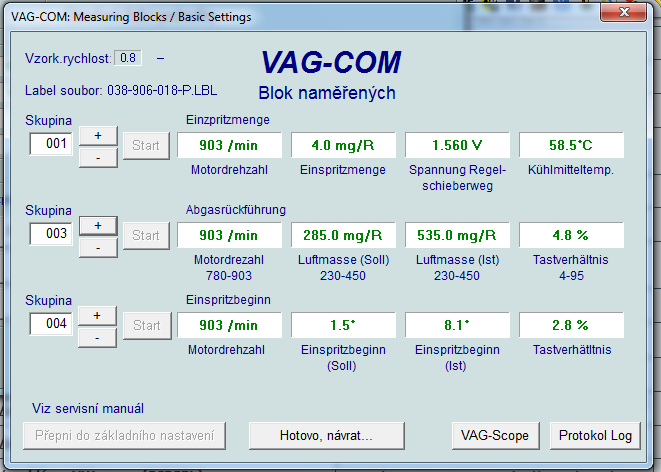Select the 535.0 mg/R Luftmasse Ist value

[x=457, y=235]
